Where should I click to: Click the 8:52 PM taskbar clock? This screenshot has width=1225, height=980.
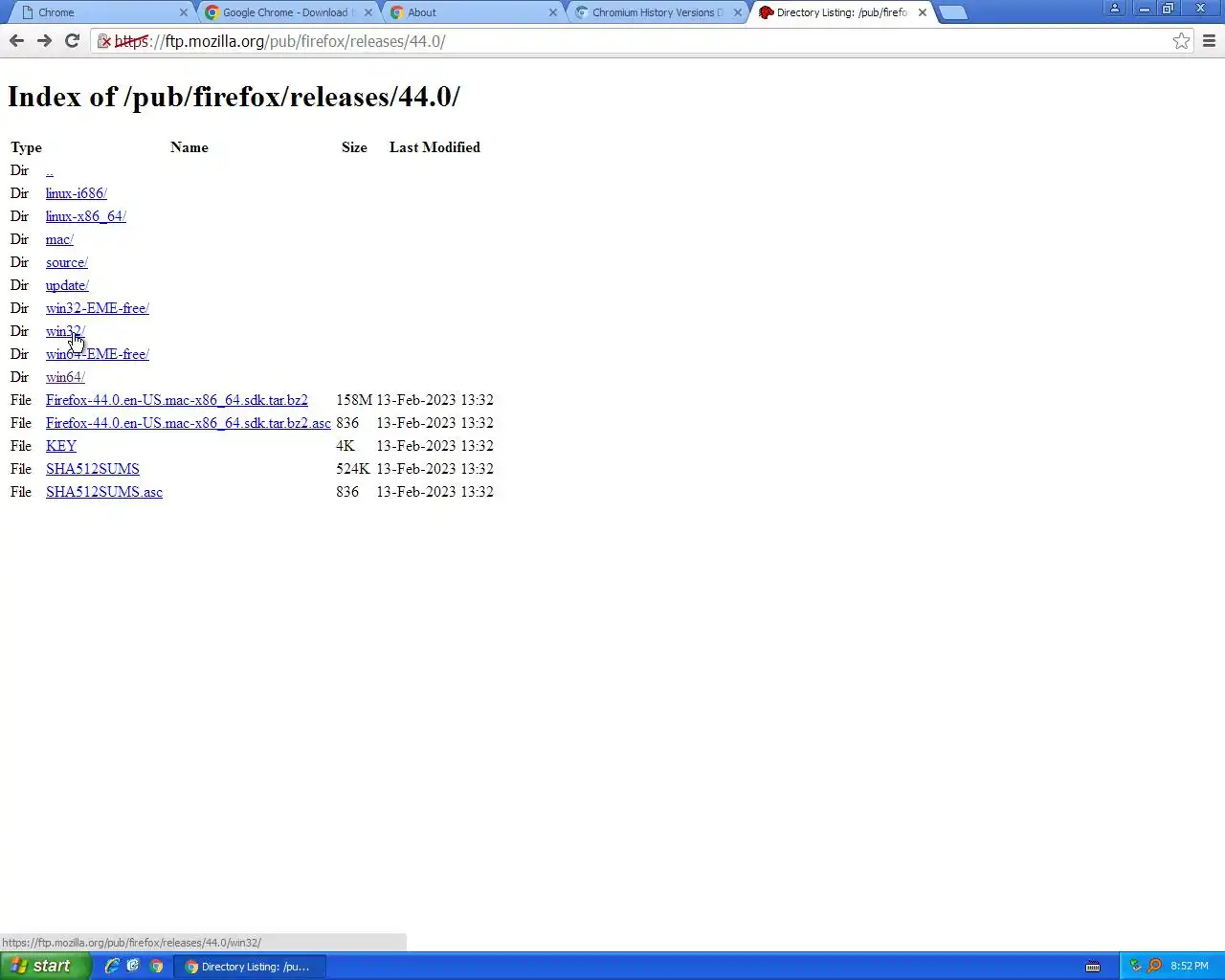[1190, 967]
